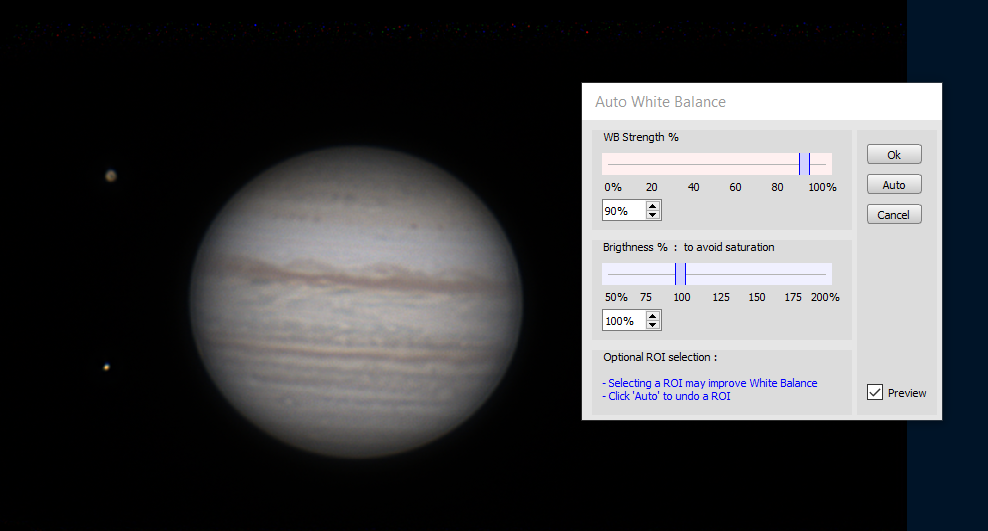Screen dimensions: 988x531
Task: Click the 0% mark on WB Strength scale
Action: tap(613, 187)
